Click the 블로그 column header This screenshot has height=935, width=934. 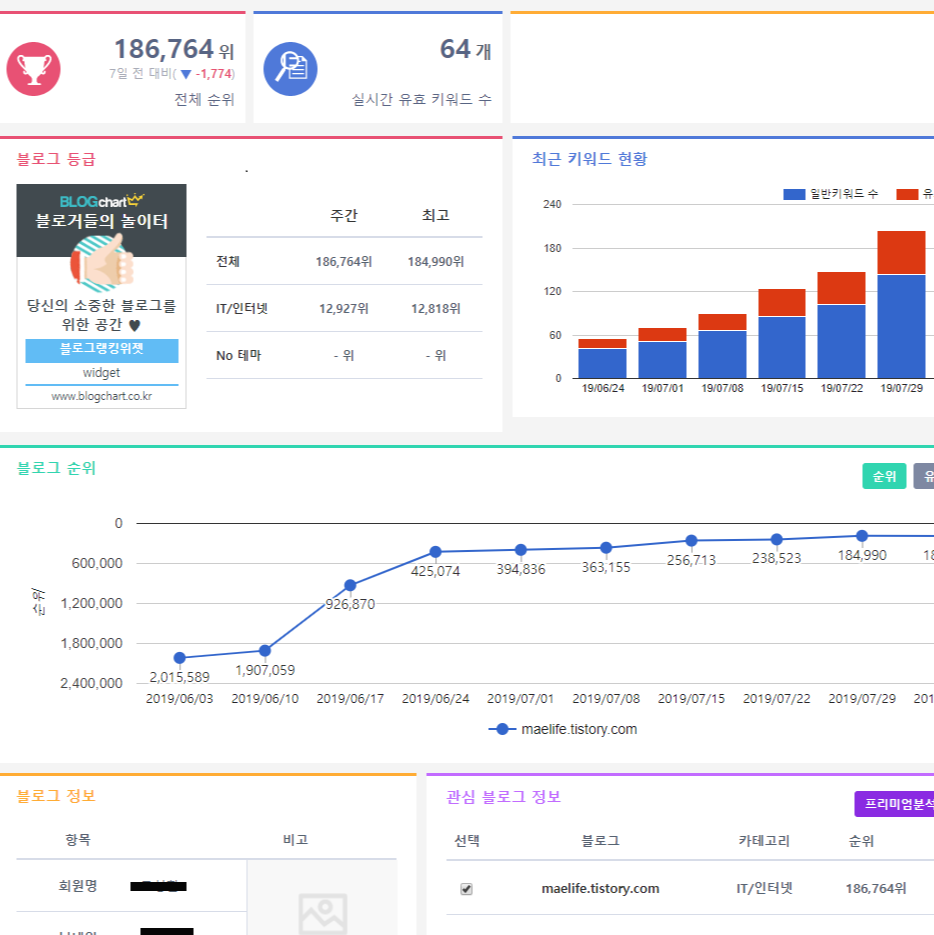(x=601, y=841)
